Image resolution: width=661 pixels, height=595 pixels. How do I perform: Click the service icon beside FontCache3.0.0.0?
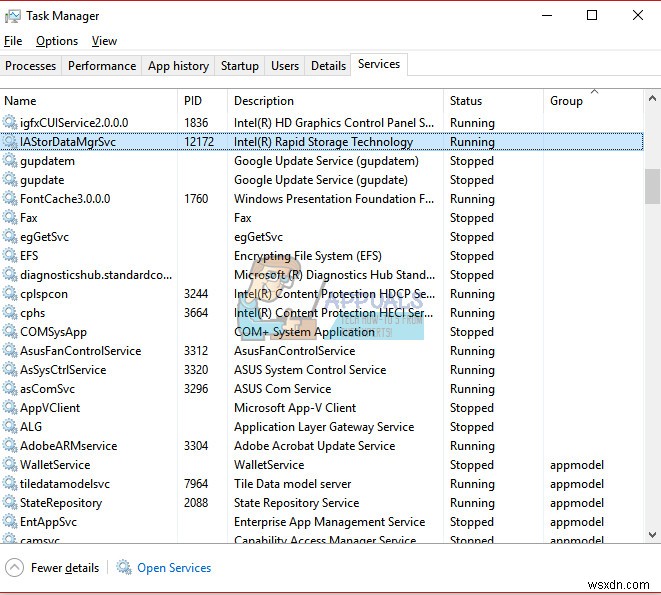point(11,199)
